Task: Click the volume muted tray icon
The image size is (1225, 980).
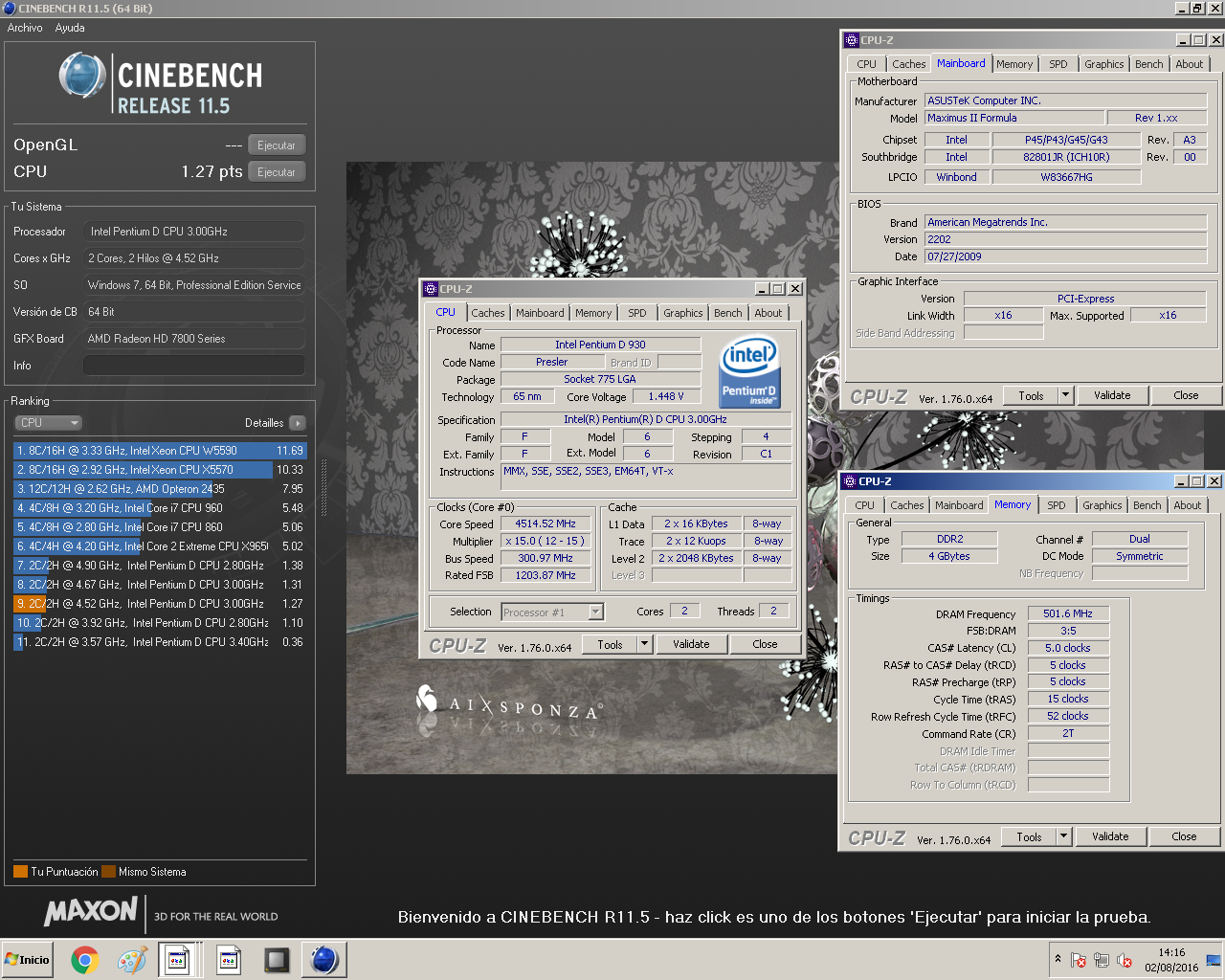Action: pyautogui.click(x=1125, y=960)
